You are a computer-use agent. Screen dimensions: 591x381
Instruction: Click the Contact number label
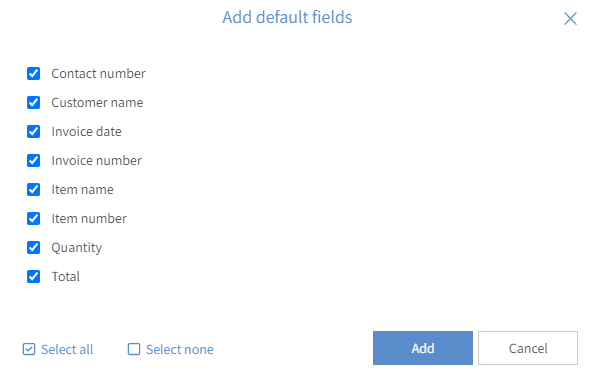click(x=98, y=73)
